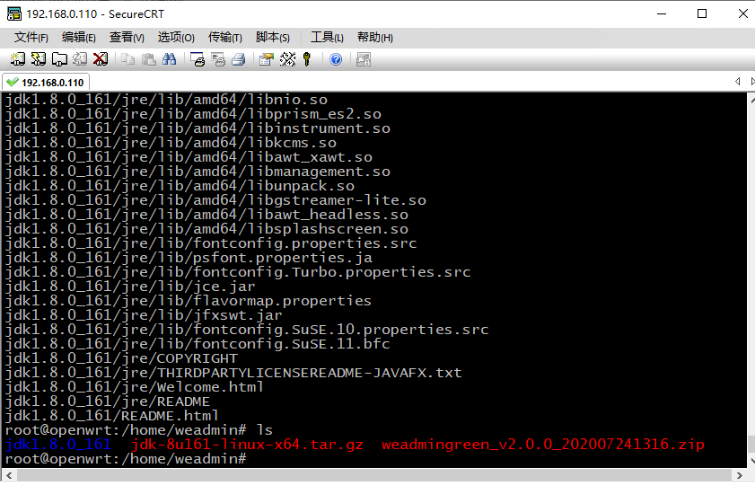Click weadmingreen_v2.0.0_202007241316.zip file name
Screen dimensions: 755x482
pos(543,444)
